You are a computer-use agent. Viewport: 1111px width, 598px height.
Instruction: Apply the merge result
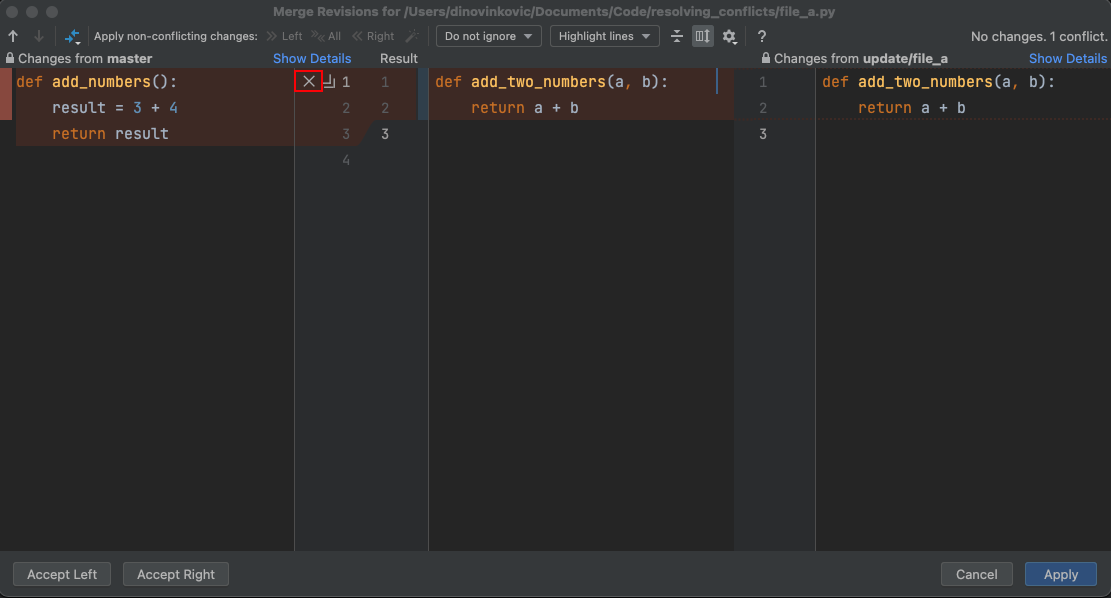click(x=1060, y=574)
